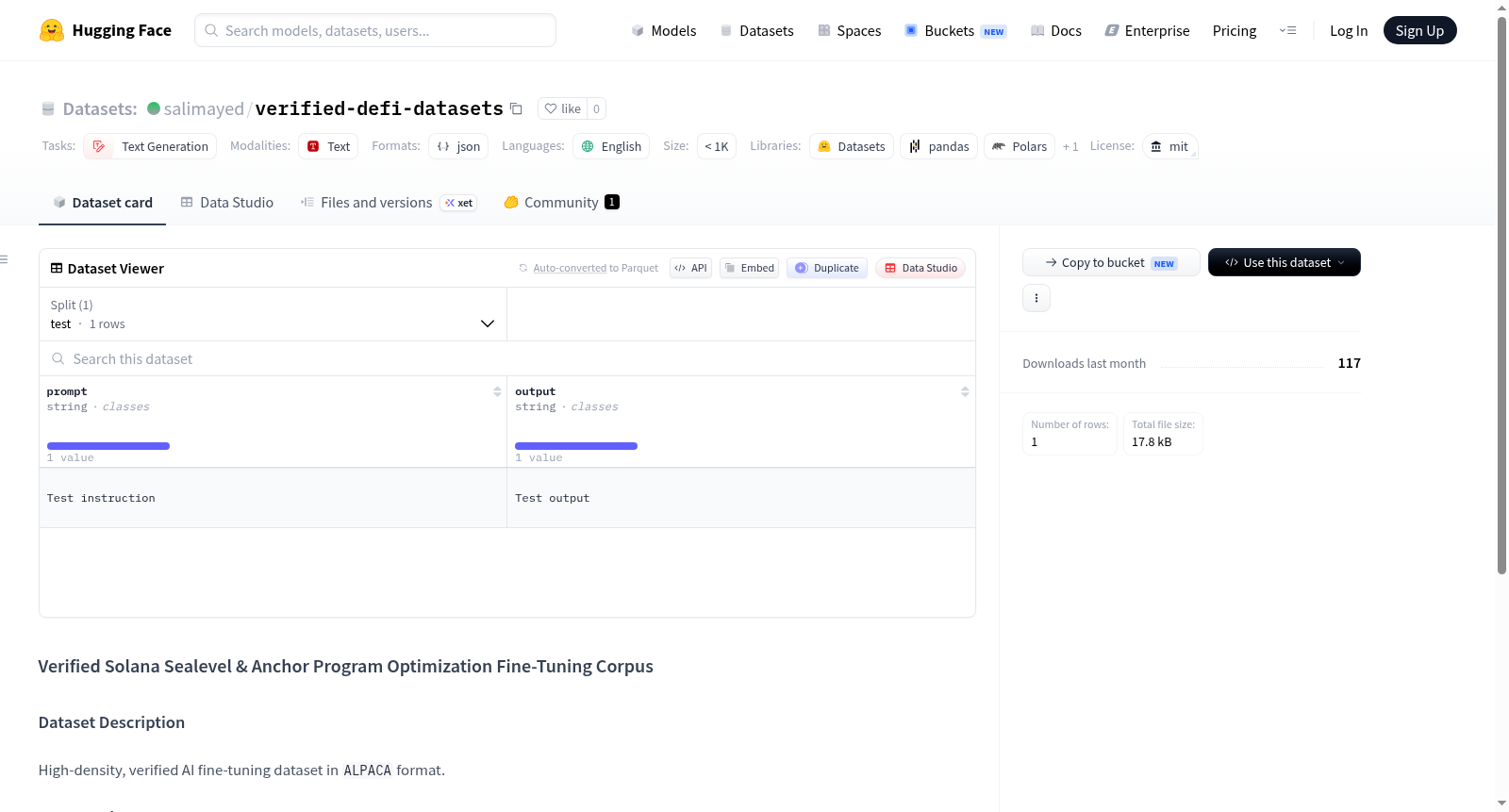Sort the prompt column
This screenshot has width=1509, height=812.
point(497,391)
